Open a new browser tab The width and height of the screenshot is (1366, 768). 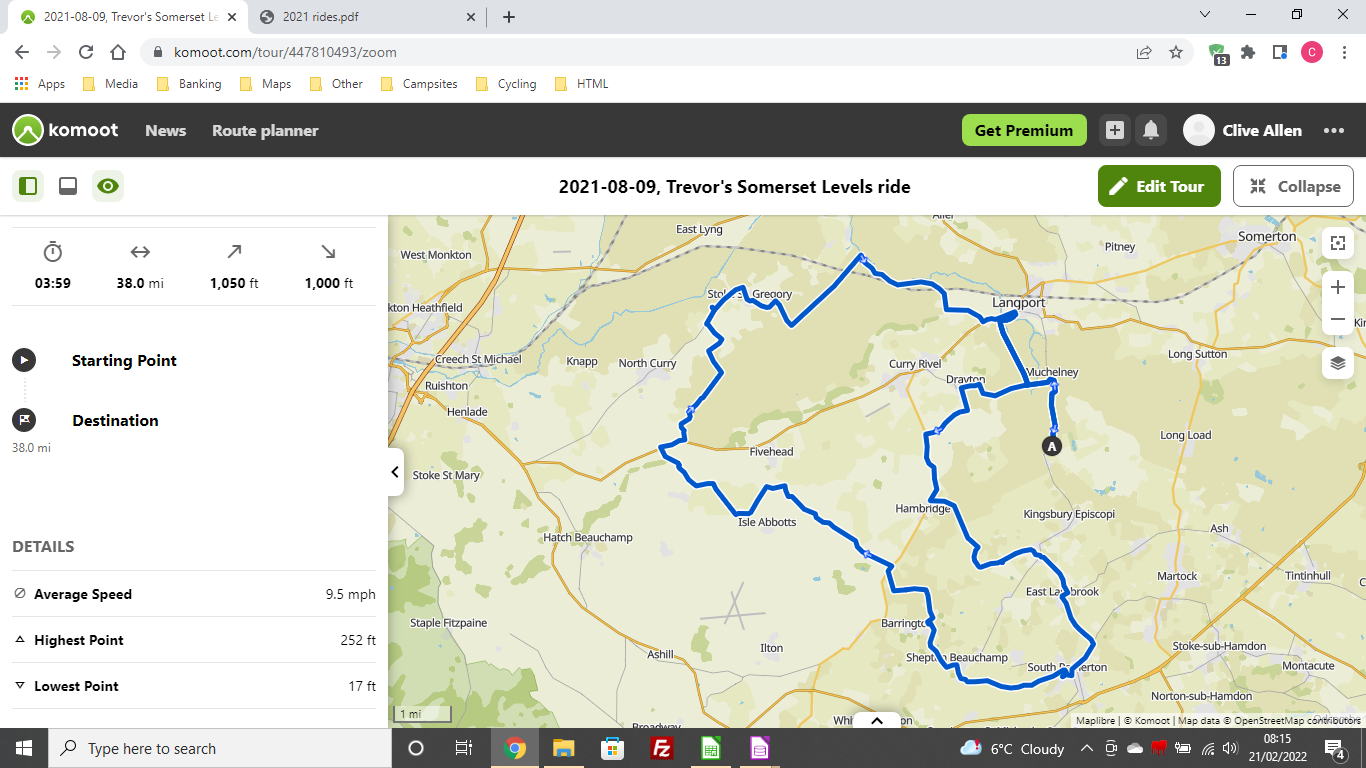point(509,17)
